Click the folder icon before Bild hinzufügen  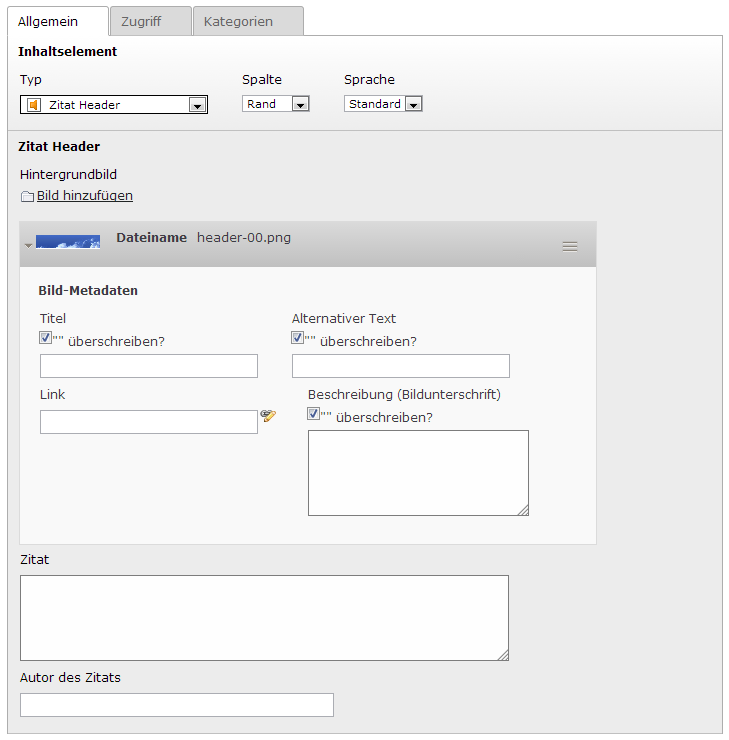(x=27, y=197)
